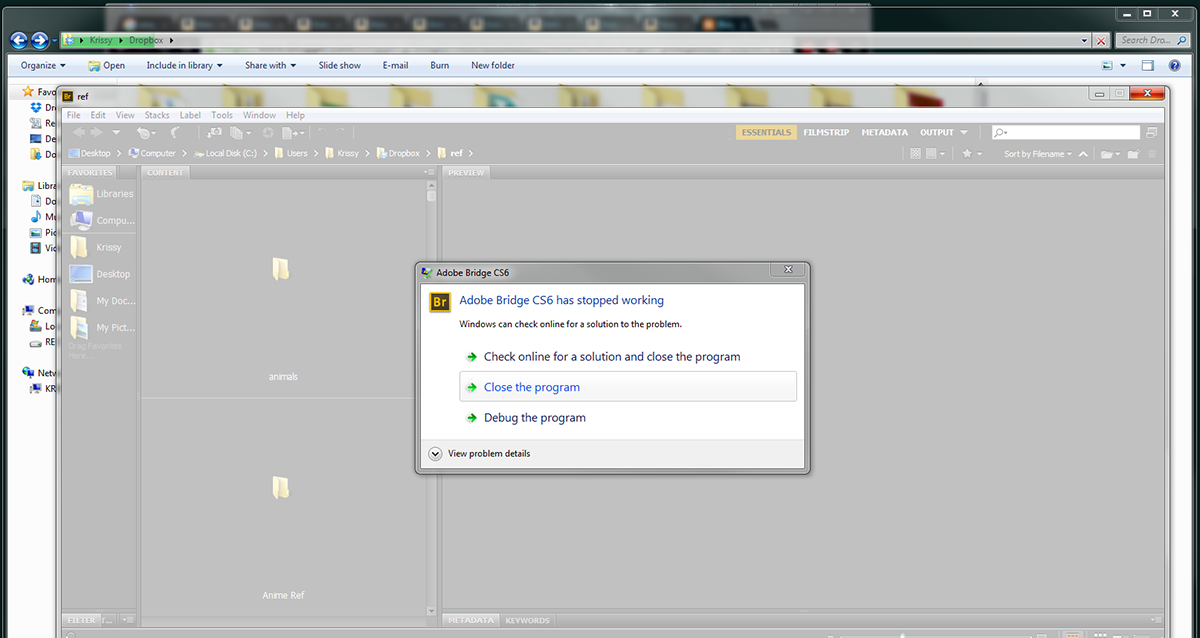Click the trash icon to delete selected item
The width and height of the screenshot is (1200, 638).
[1152, 153]
